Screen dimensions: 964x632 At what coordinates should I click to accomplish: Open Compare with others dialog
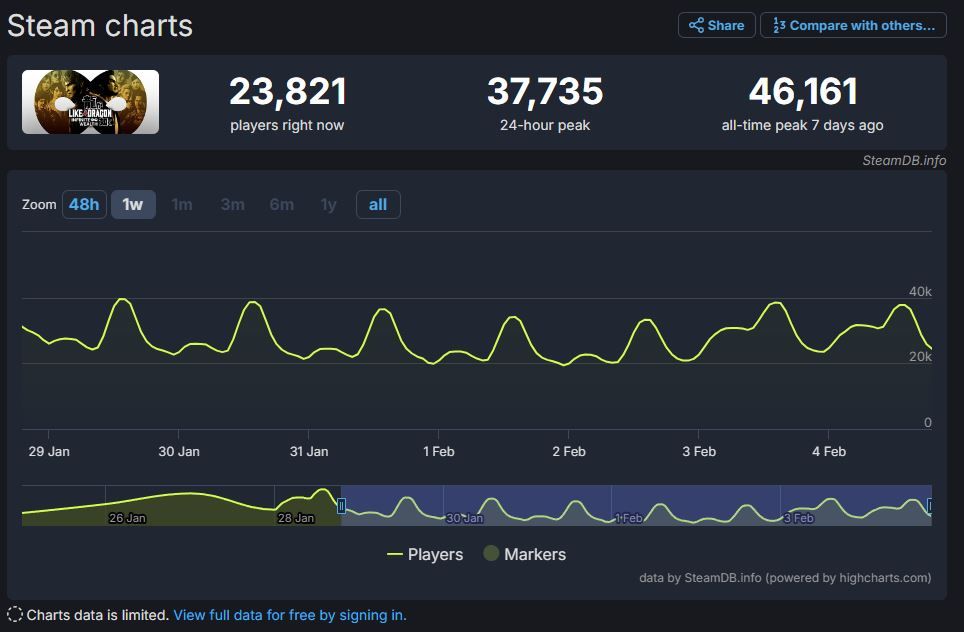tap(853, 25)
